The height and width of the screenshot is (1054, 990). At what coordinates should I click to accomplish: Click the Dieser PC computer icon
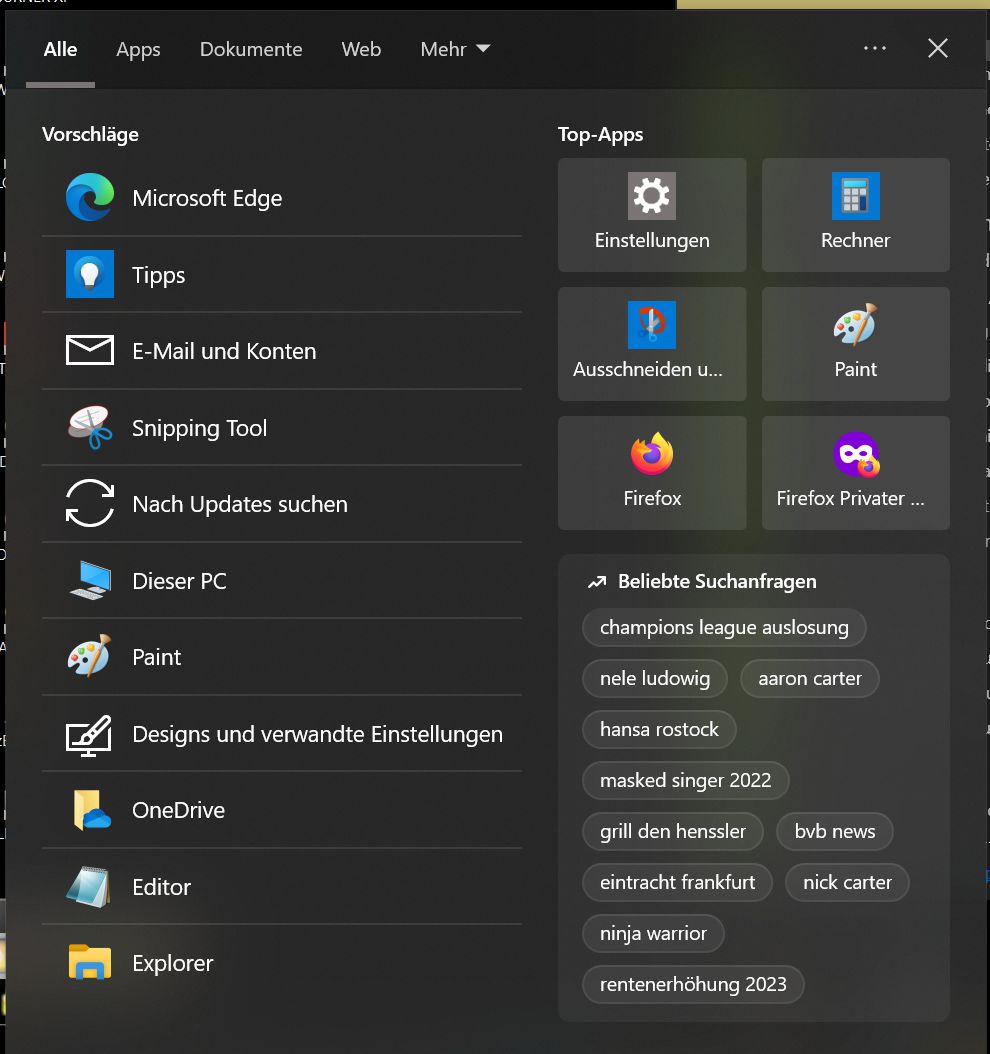[x=90, y=580]
